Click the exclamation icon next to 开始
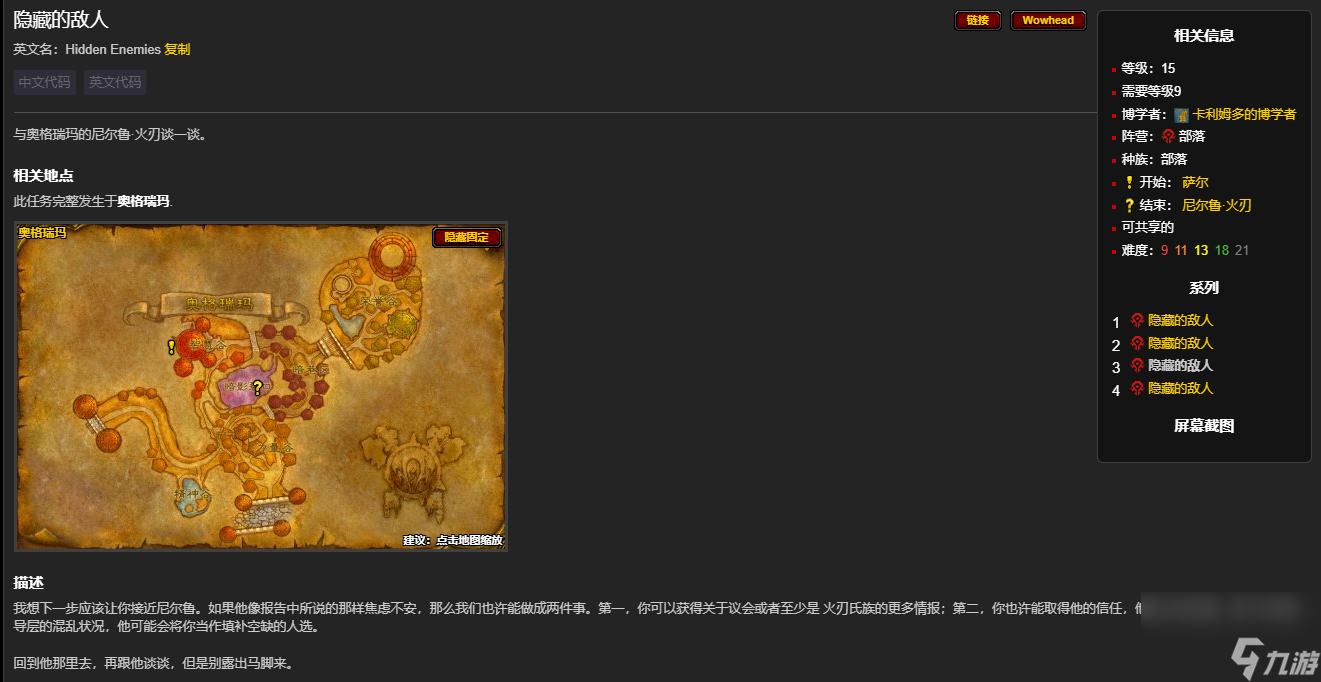This screenshot has height=682, width=1321. 1129,182
